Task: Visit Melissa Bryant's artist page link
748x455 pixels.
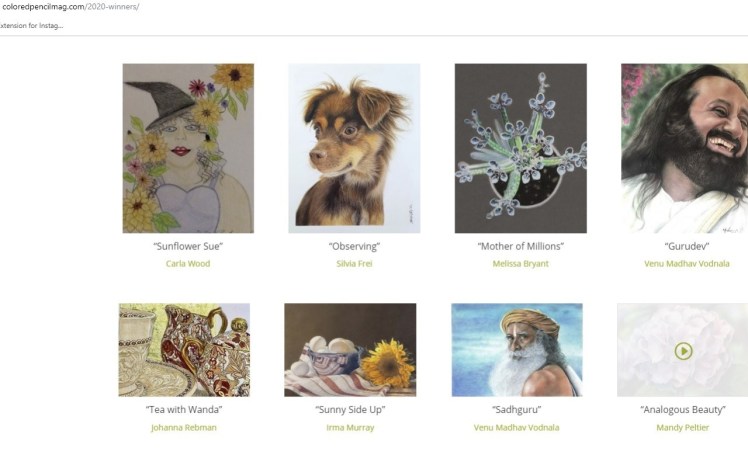Action: pyautogui.click(x=520, y=263)
